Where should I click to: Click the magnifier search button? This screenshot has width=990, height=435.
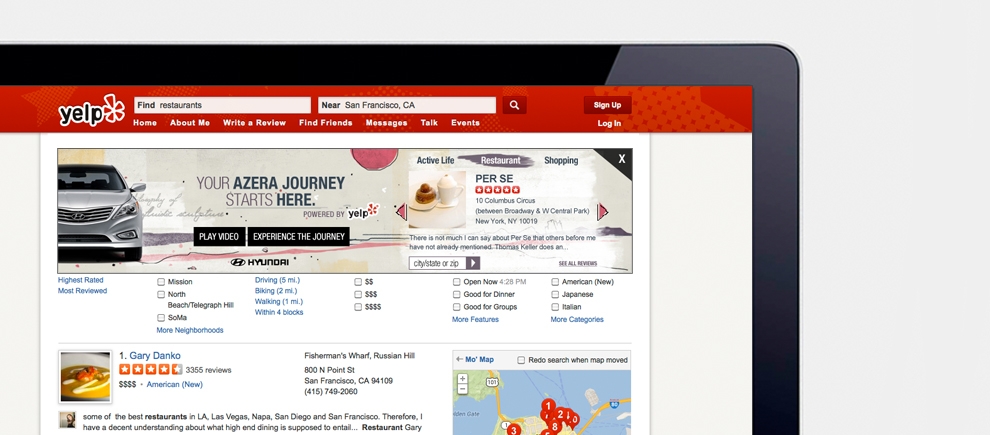tap(515, 105)
